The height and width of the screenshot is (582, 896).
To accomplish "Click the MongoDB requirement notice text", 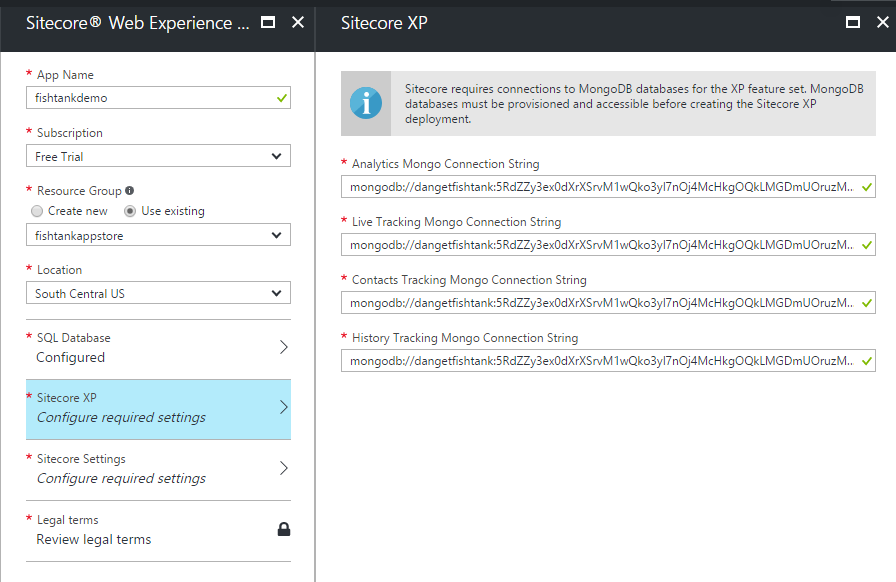I will [x=634, y=104].
